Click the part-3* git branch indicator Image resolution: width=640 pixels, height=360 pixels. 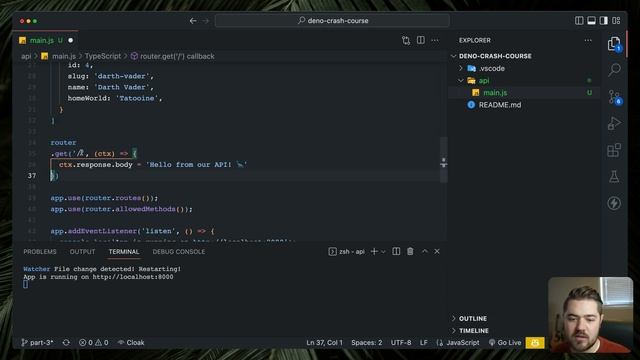[37, 342]
